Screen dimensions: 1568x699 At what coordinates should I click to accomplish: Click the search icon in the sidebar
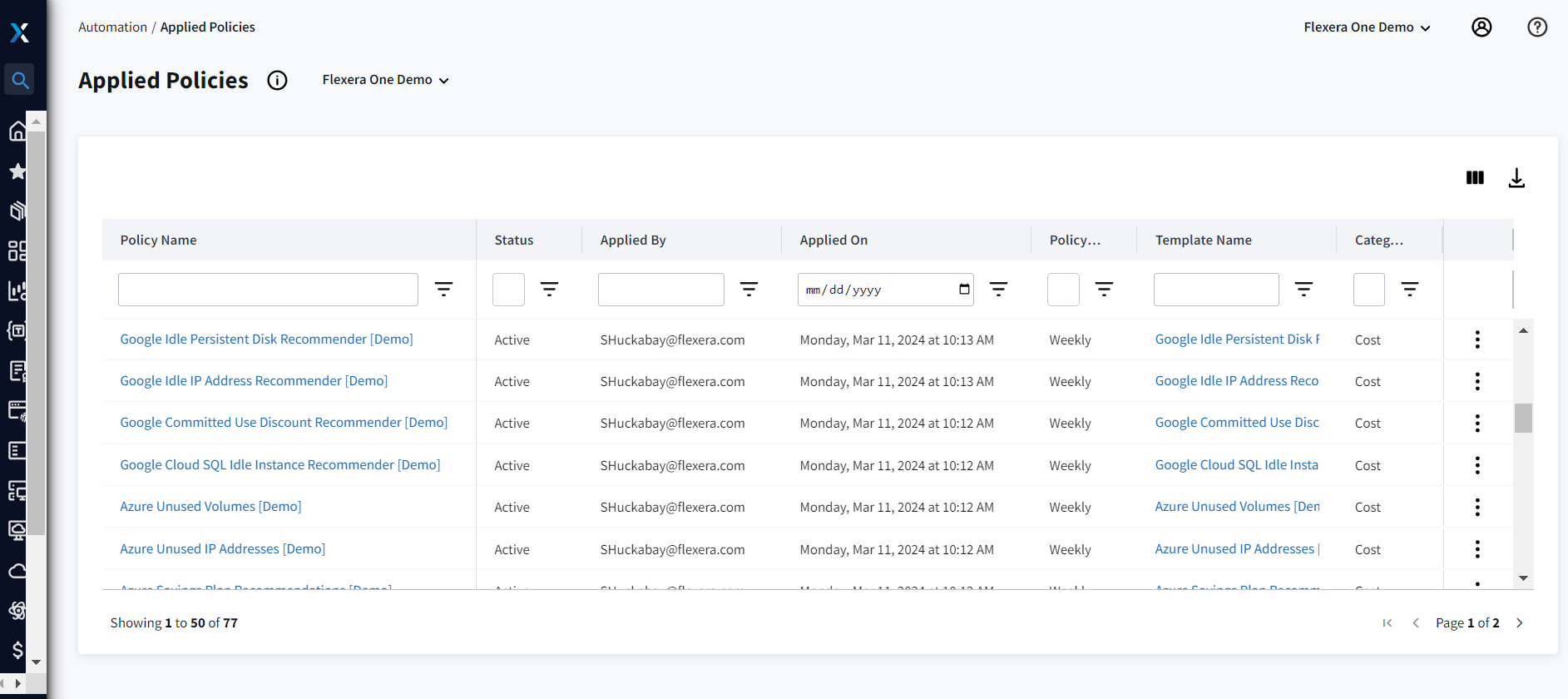pyautogui.click(x=19, y=80)
